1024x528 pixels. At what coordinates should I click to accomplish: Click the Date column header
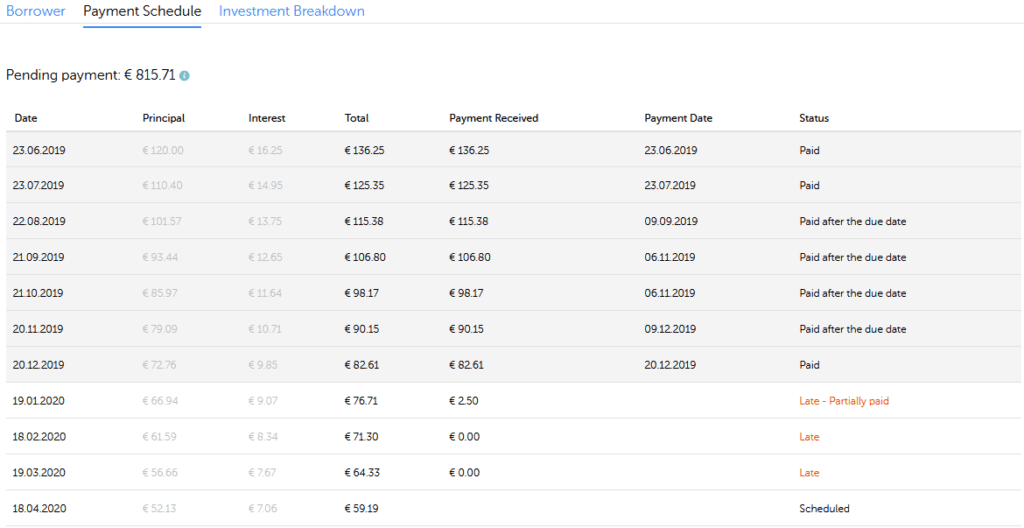tap(25, 118)
